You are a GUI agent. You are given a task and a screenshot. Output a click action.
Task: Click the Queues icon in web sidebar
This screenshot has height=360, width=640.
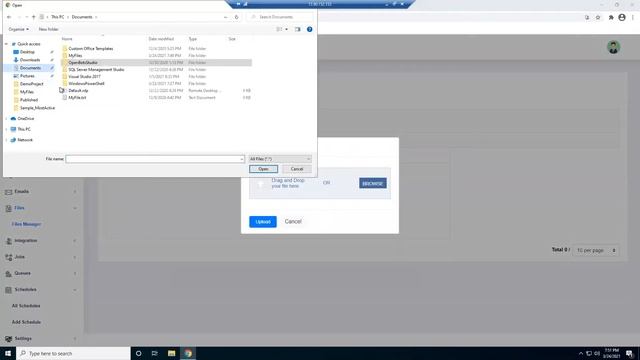9,273
